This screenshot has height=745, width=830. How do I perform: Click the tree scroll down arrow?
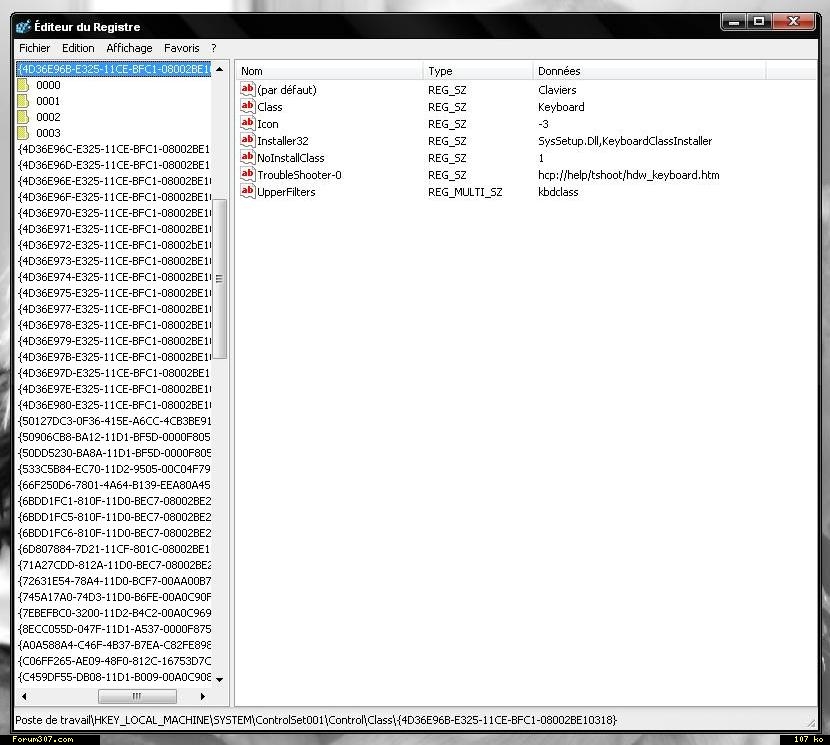click(220, 679)
